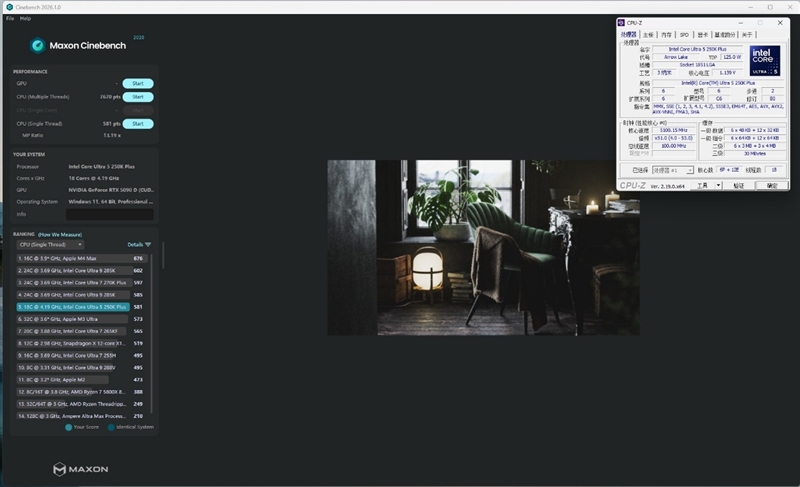Open the CPU (Single Thread) ranking dropdown
Viewport: 800px width, 487px height.
click(50, 244)
